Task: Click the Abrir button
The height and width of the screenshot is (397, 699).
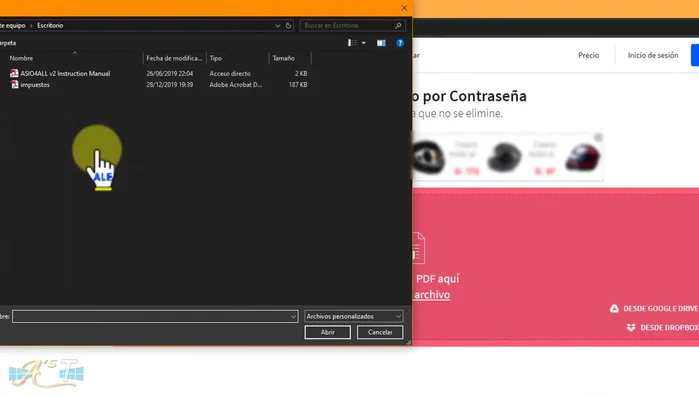Action: tap(328, 332)
